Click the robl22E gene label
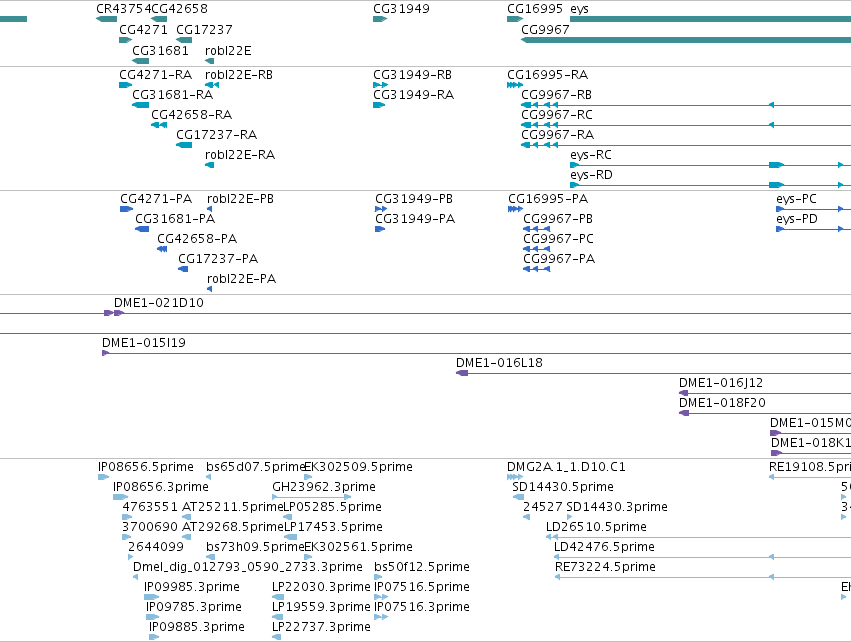 [228, 51]
